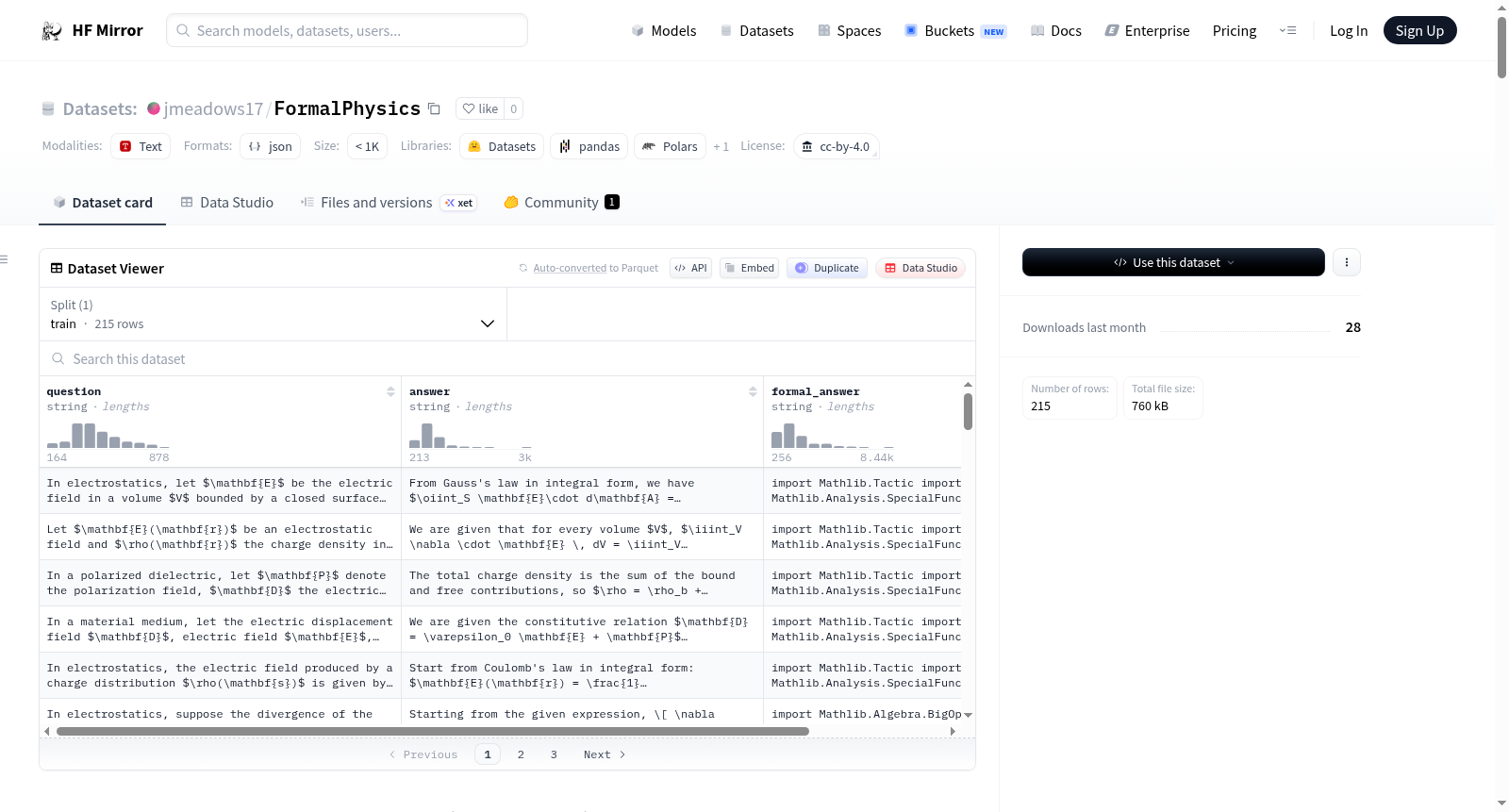Image resolution: width=1509 pixels, height=812 pixels.
Task: Sort the question column
Action: (x=390, y=391)
